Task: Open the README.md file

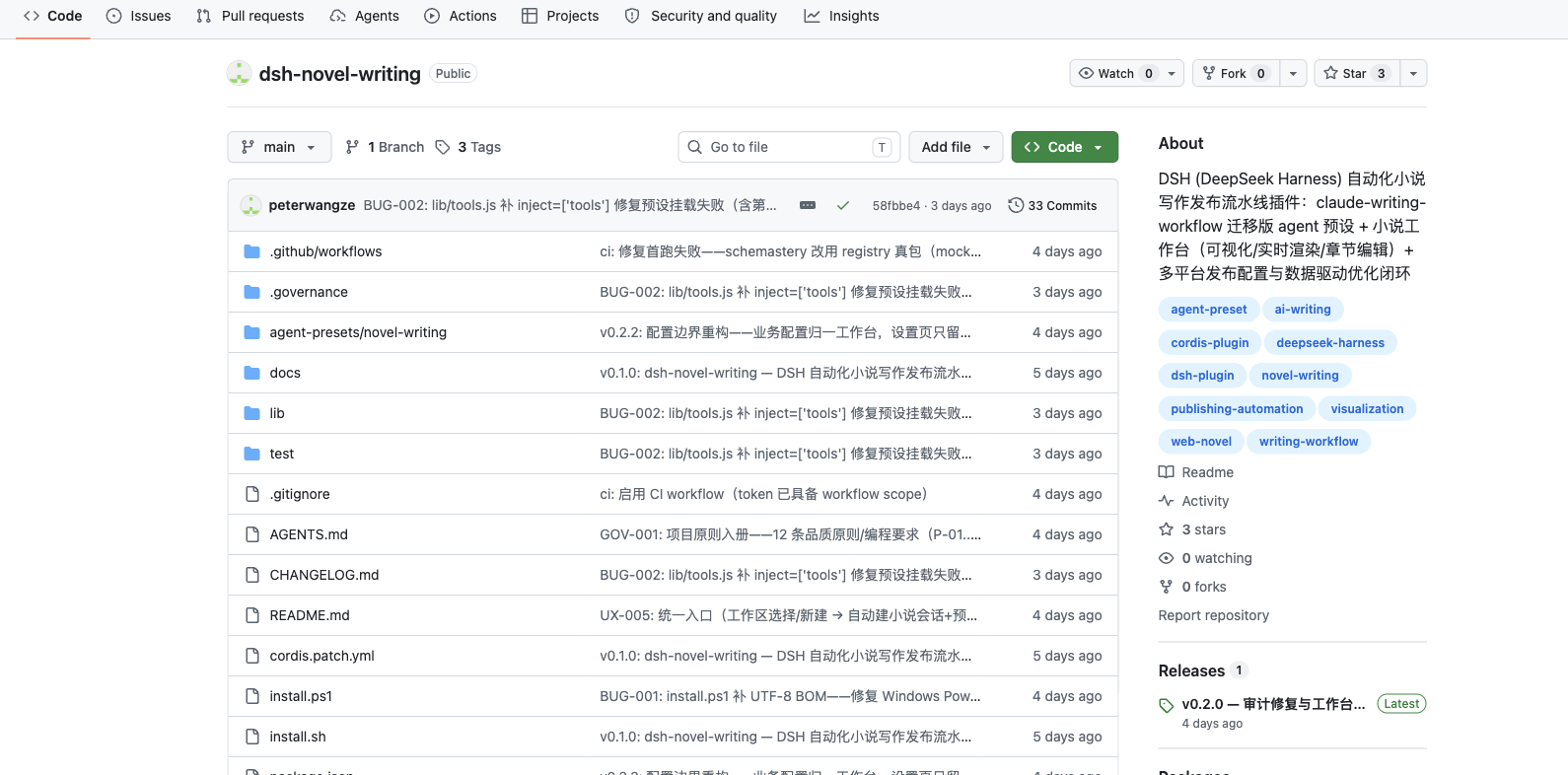Action: pyautogui.click(x=310, y=615)
